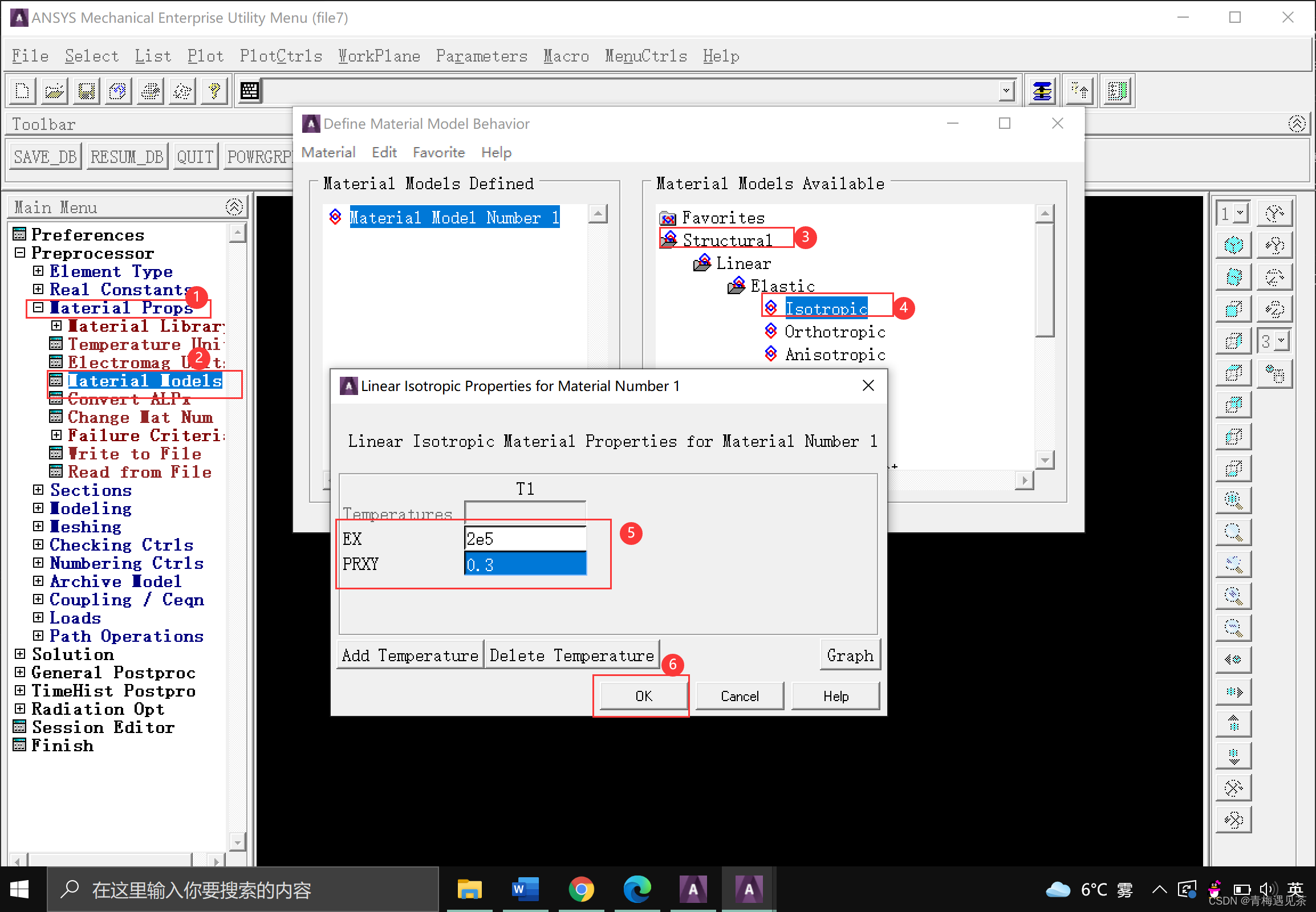
Task: Click the Add Temperature button
Action: 410,655
